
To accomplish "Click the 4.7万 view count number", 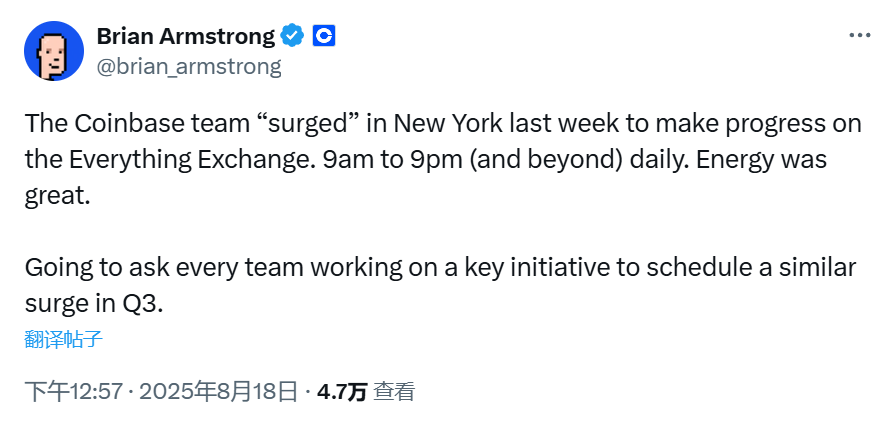I will [341, 392].
